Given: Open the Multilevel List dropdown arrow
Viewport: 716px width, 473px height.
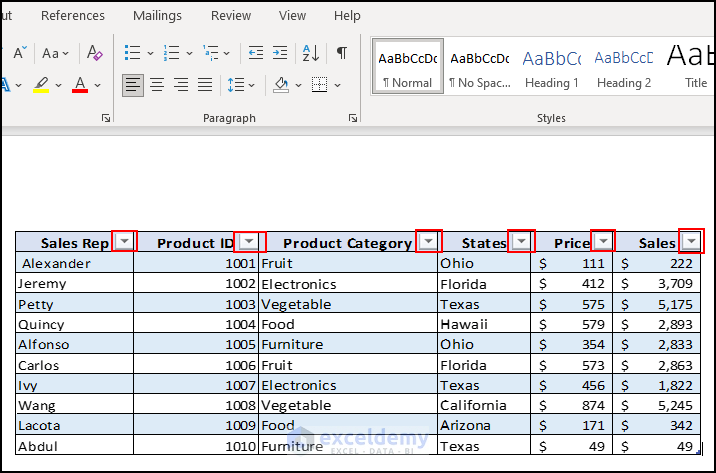Looking at the screenshot, I should [227, 53].
